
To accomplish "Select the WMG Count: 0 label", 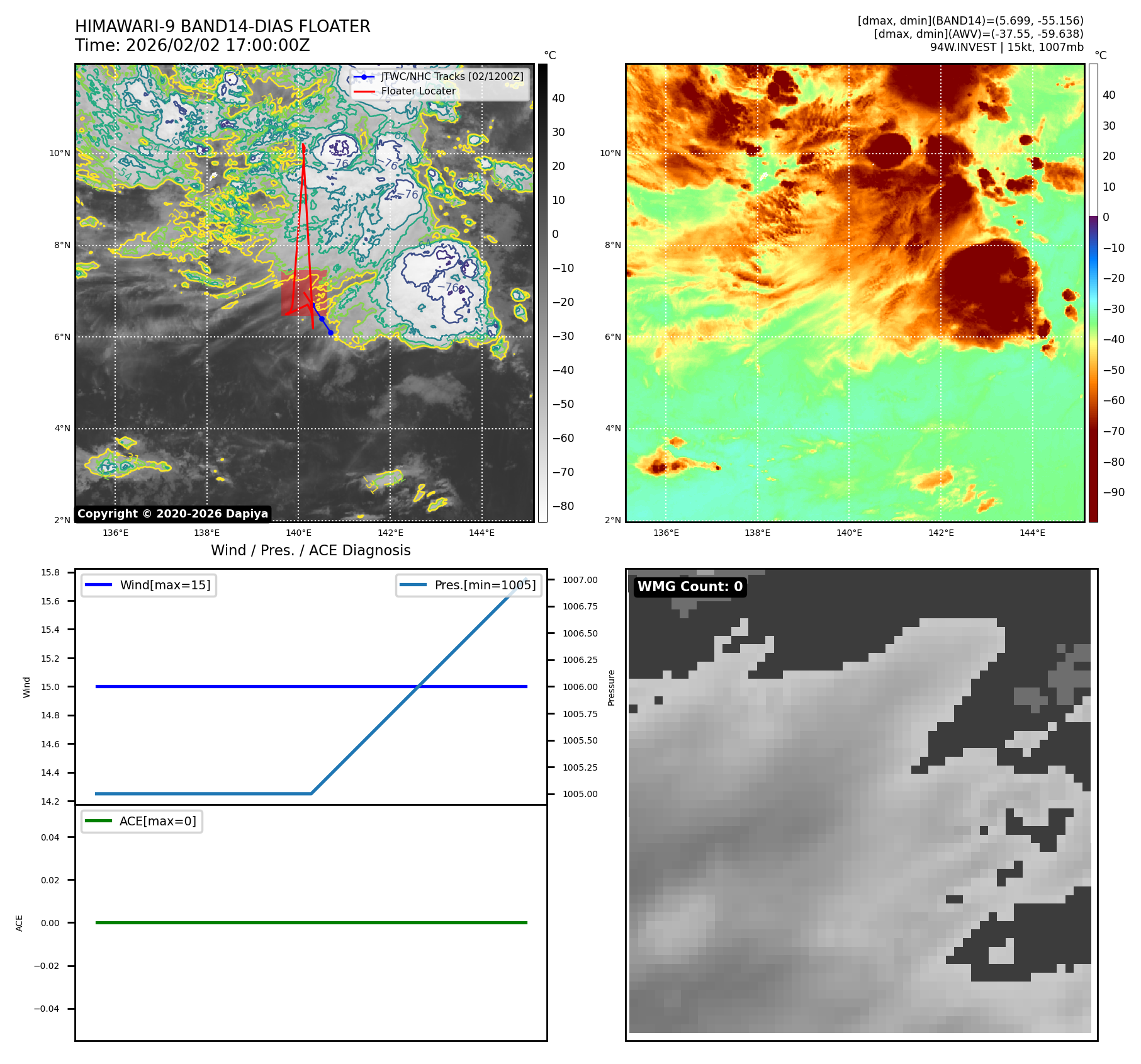I will (690, 587).
